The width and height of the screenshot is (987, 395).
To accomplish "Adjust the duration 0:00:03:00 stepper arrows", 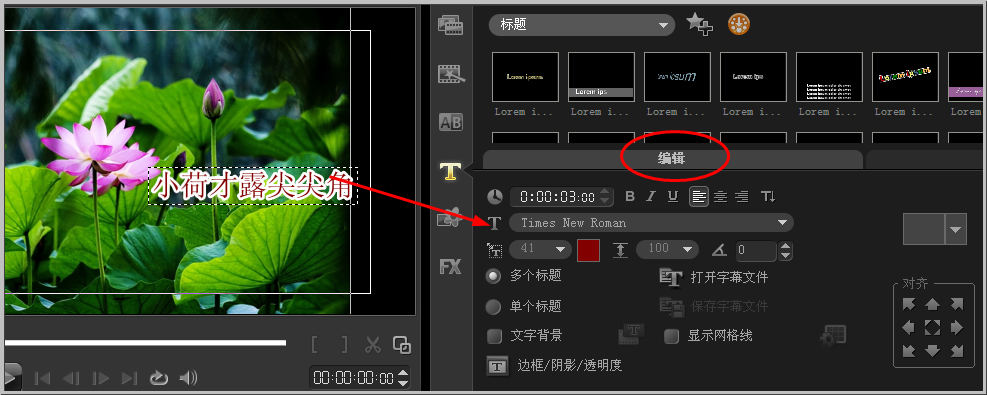I will click(x=605, y=197).
